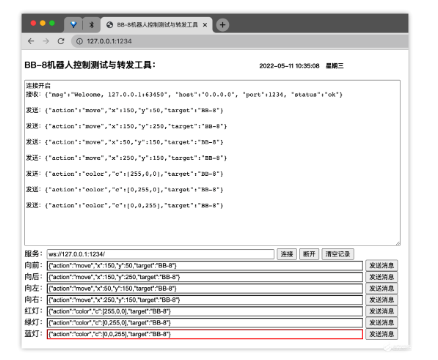438x360 pixels.
Task: Focus the 绿灯 color command field
Action: tap(205, 323)
